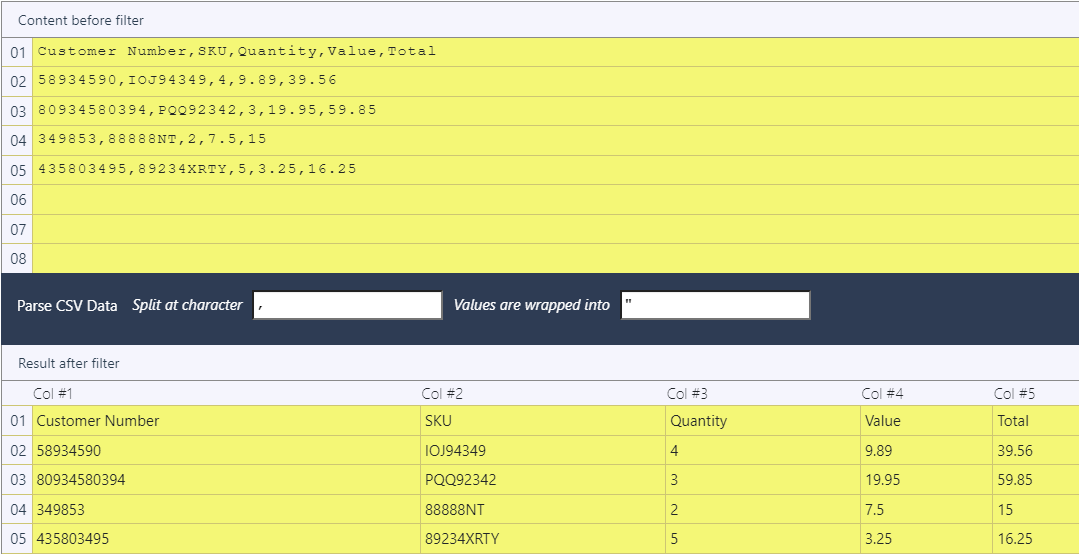Click the 'IOJ94349' SKU cell

point(455,451)
